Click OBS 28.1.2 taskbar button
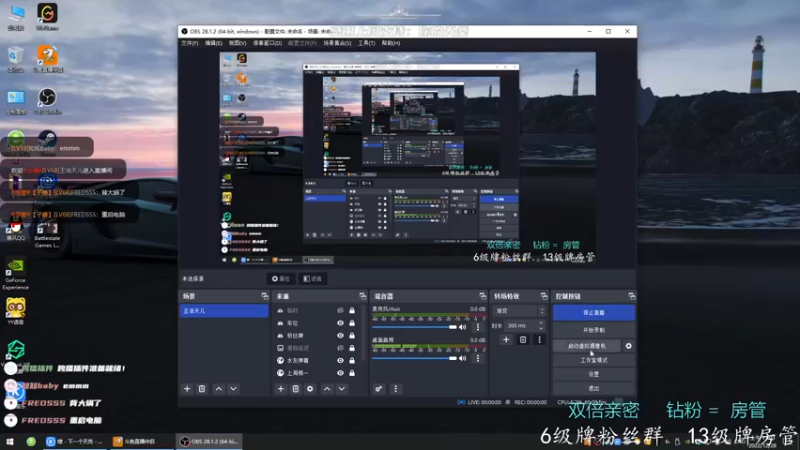The image size is (800, 450). click(210, 441)
